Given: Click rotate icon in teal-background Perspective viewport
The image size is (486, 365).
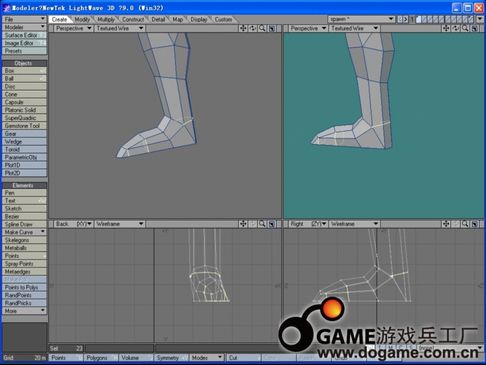Looking at the screenshot, I should coord(456,28).
